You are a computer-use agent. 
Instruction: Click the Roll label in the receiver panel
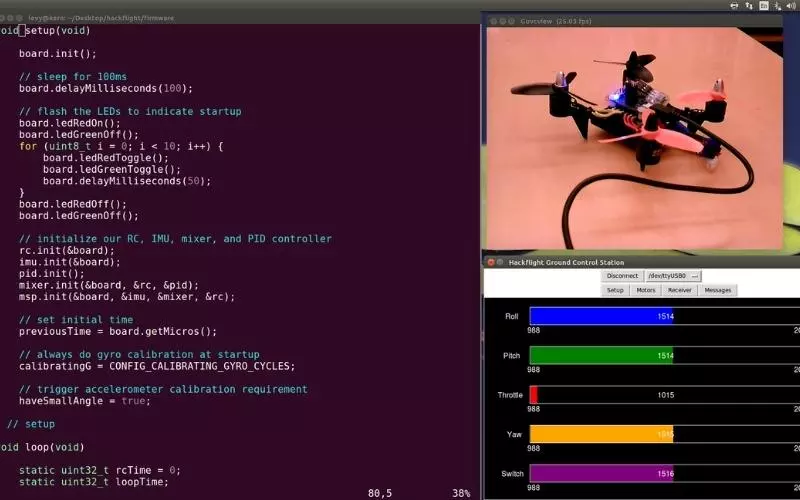(511, 316)
